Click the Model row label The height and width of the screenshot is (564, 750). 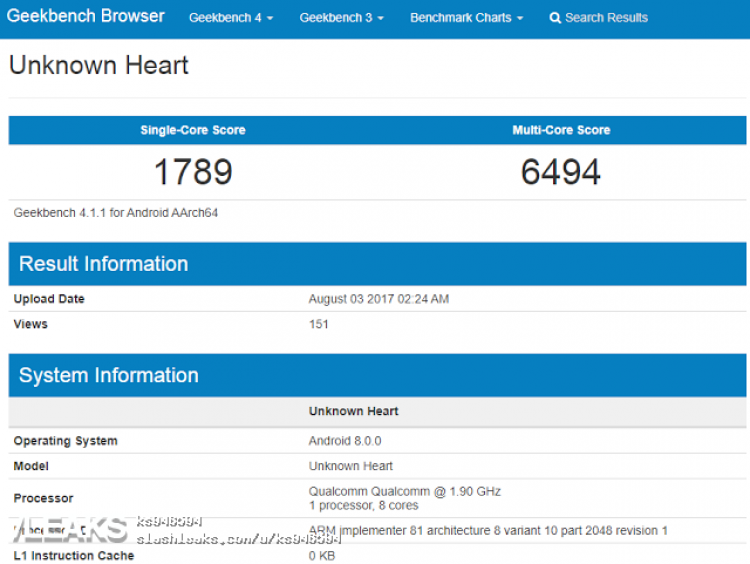(31, 466)
